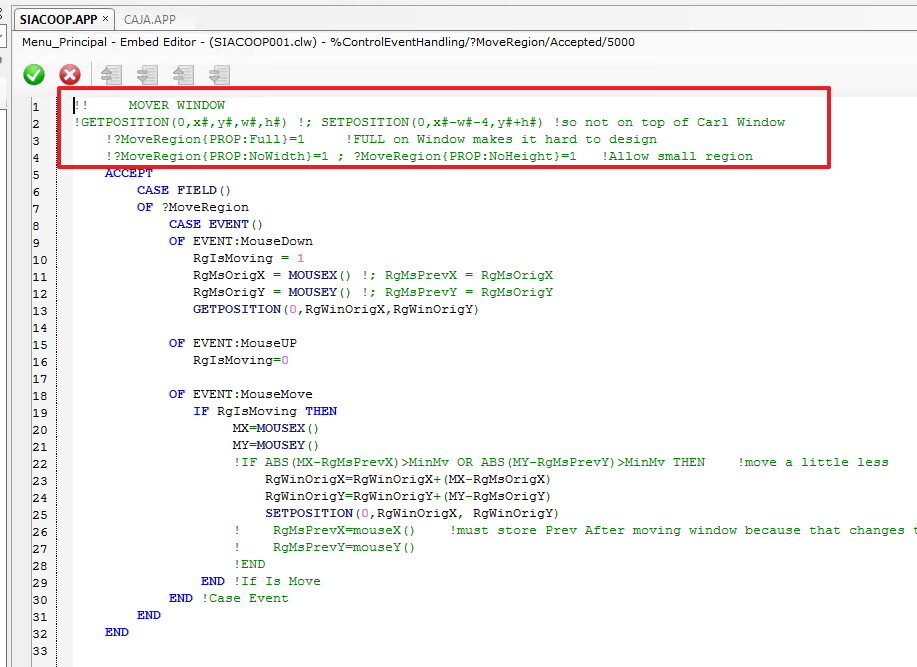Place cursor on the ACCEPT keyword

(x=128, y=173)
